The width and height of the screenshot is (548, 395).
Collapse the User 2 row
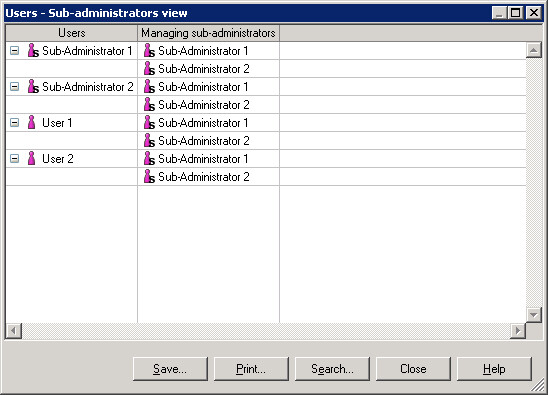pyautogui.click(x=14, y=158)
